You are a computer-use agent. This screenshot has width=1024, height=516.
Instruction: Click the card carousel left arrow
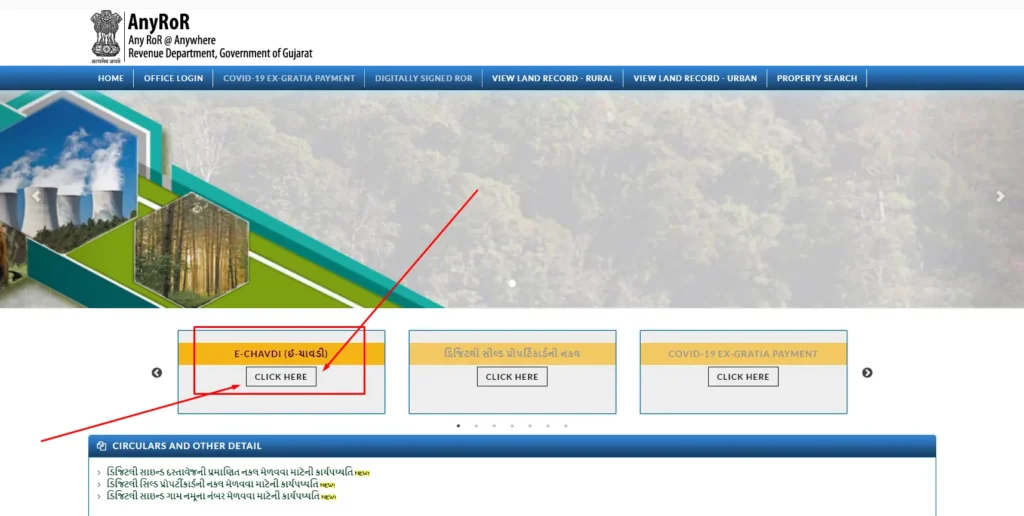tap(157, 372)
